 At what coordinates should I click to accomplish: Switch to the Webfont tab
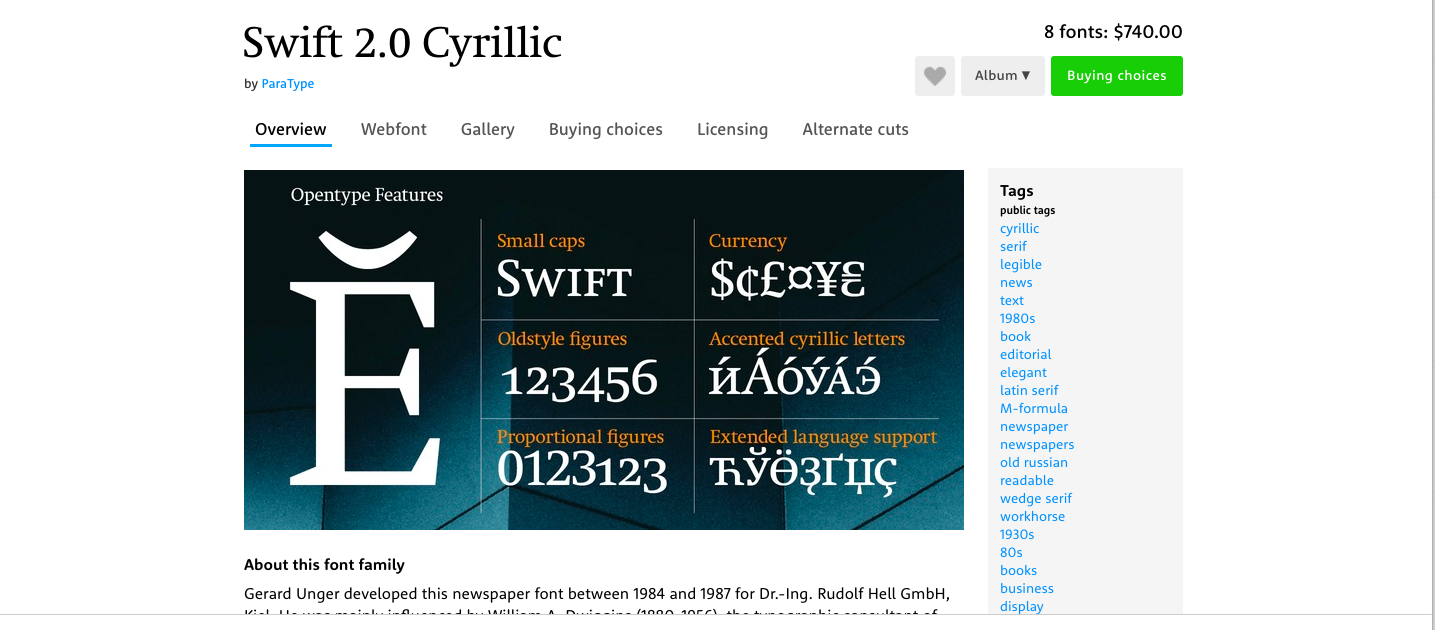(x=394, y=129)
